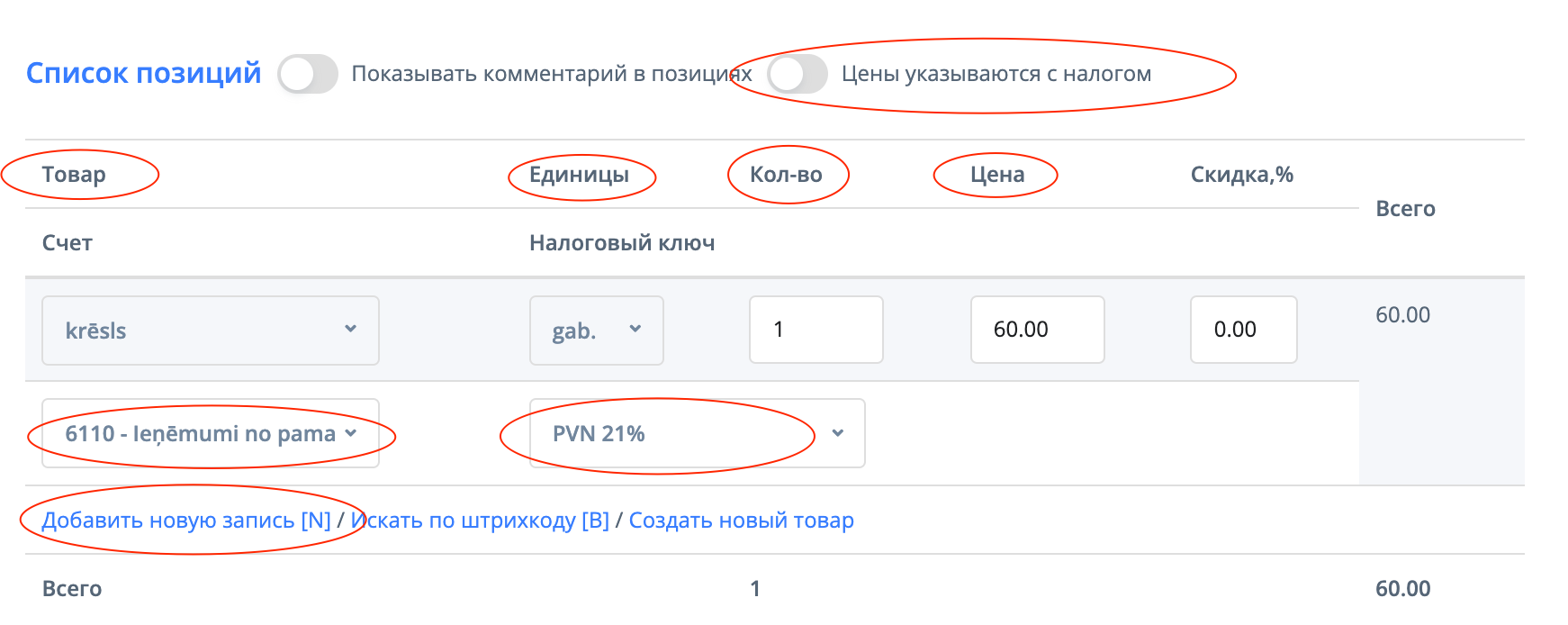Focus the price field showing 60.00
This screenshot has height=625, width=1568.
(x=1037, y=330)
